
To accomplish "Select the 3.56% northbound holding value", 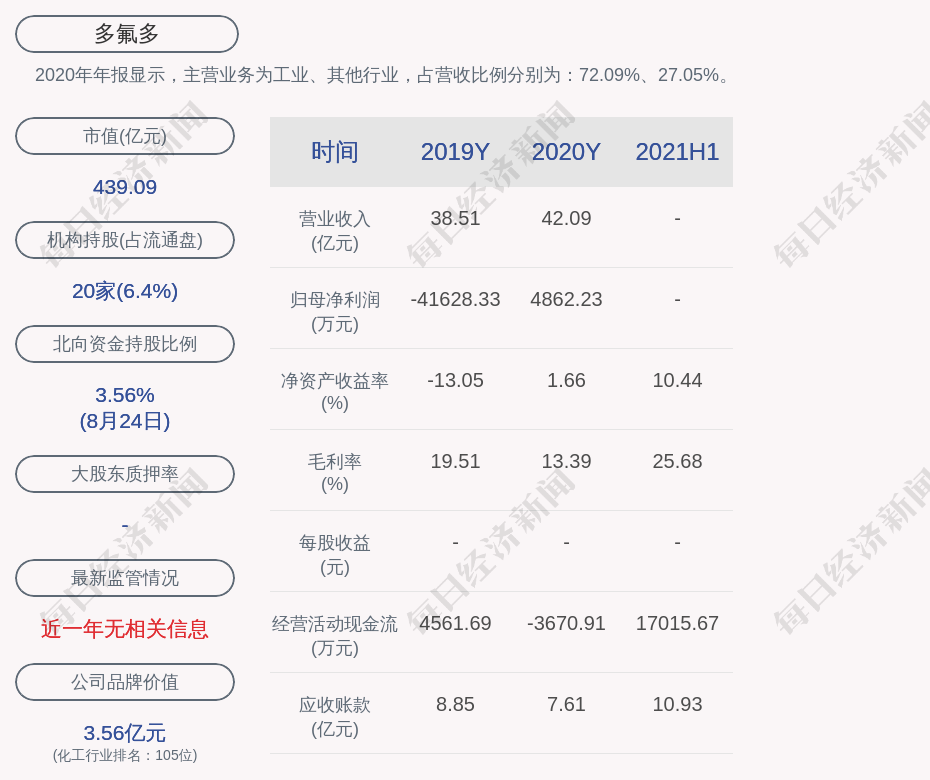I will point(125,395).
